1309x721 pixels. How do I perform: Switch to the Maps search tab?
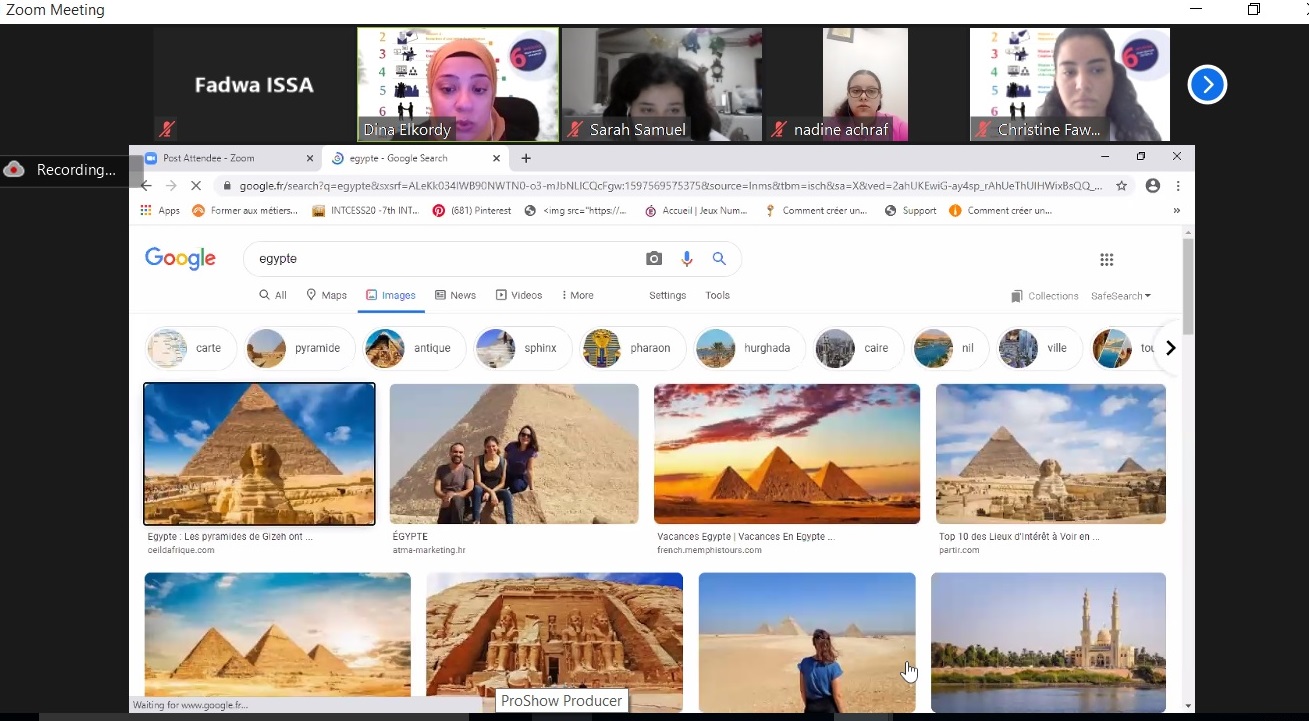coord(327,296)
